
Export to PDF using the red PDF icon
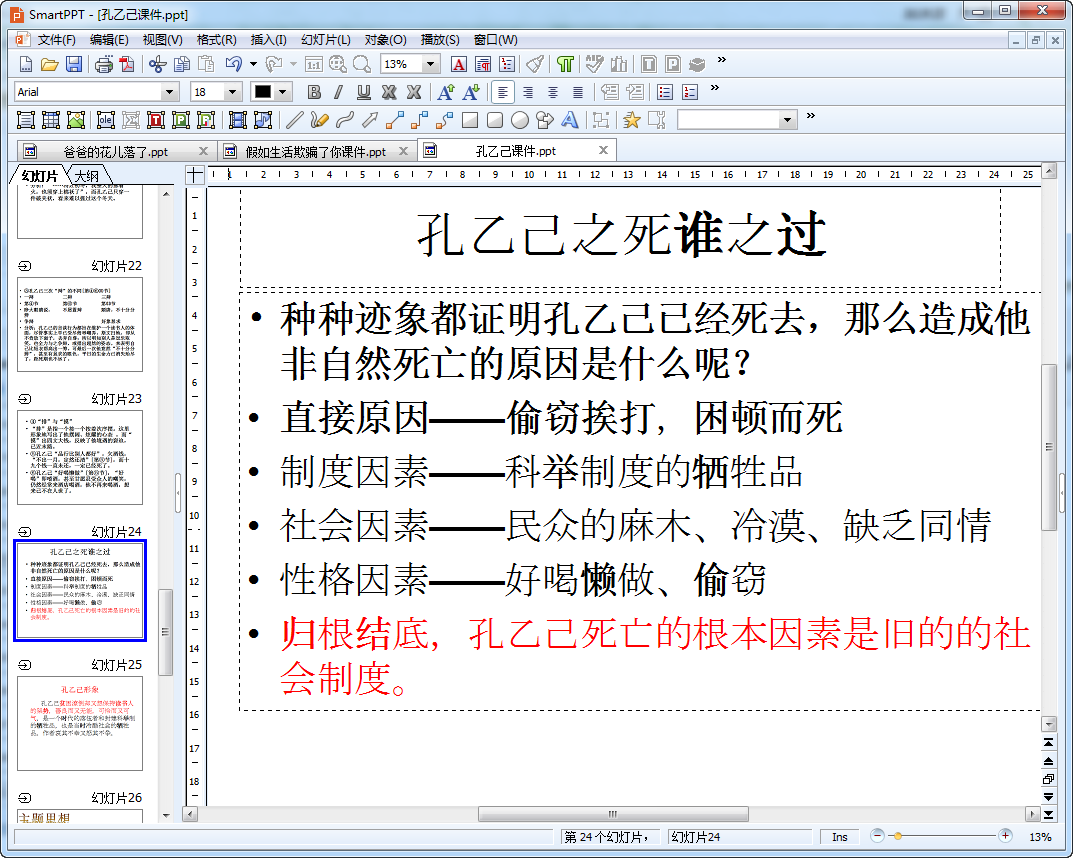tap(127, 64)
